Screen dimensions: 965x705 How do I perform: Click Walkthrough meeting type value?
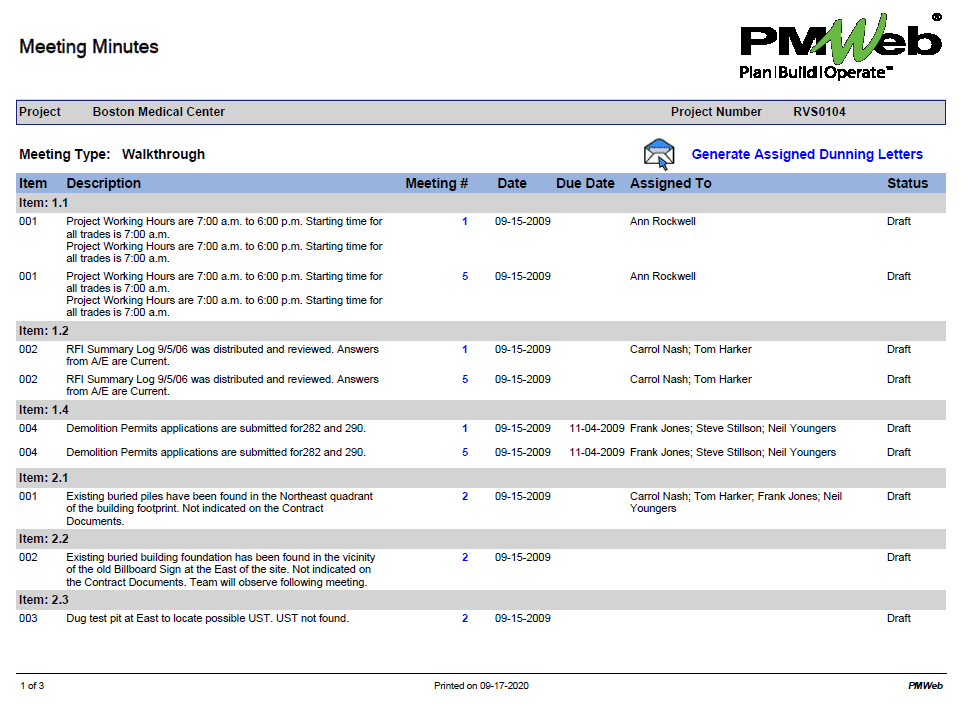(163, 154)
